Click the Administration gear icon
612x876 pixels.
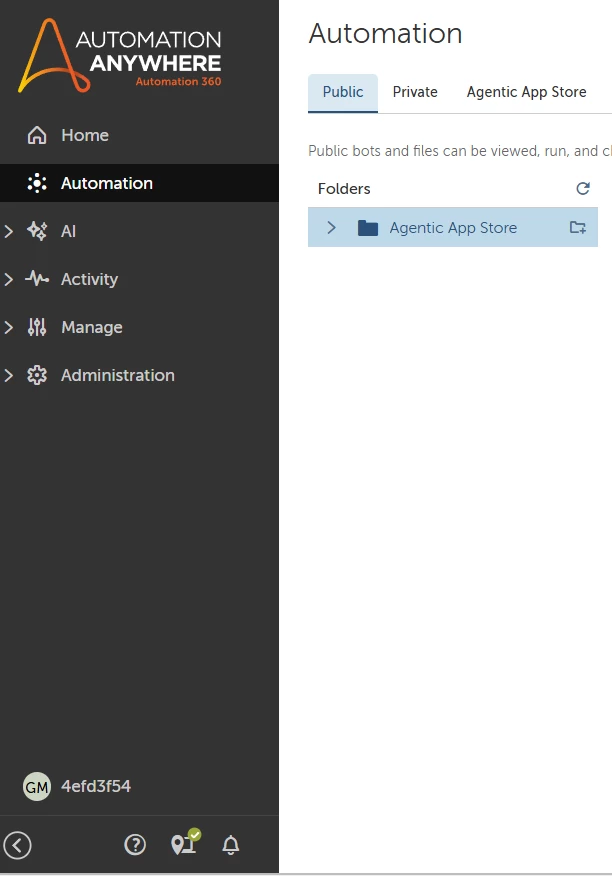37,375
